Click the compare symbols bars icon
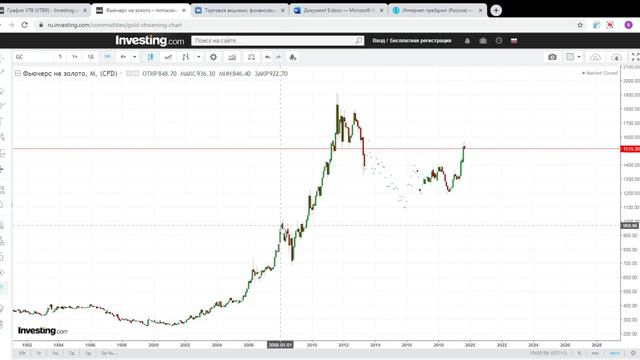 tap(186, 57)
